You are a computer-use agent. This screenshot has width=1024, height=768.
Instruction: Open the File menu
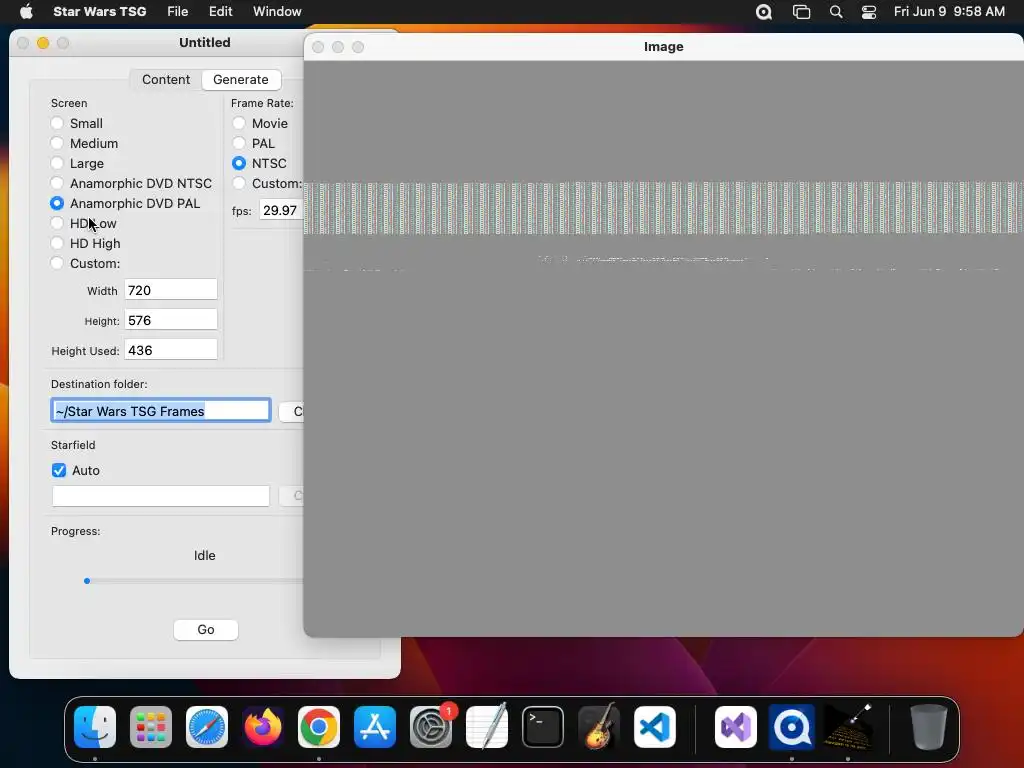(x=178, y=11)
